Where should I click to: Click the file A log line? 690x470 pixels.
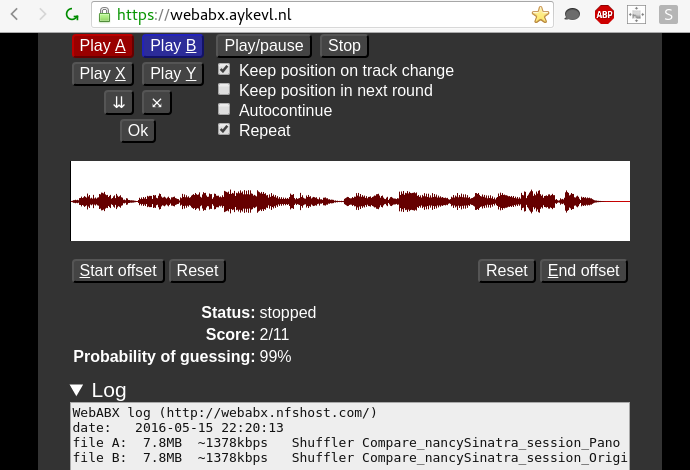(x=346, y=443)
